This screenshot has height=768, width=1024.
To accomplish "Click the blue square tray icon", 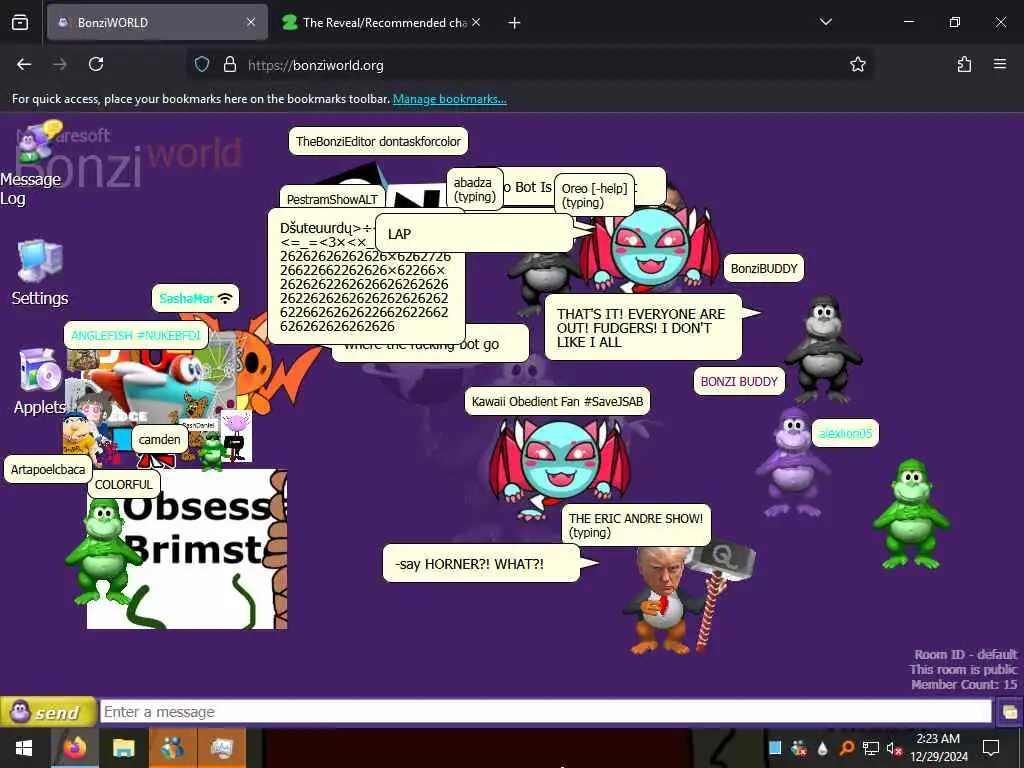I will tap(775, 748).
